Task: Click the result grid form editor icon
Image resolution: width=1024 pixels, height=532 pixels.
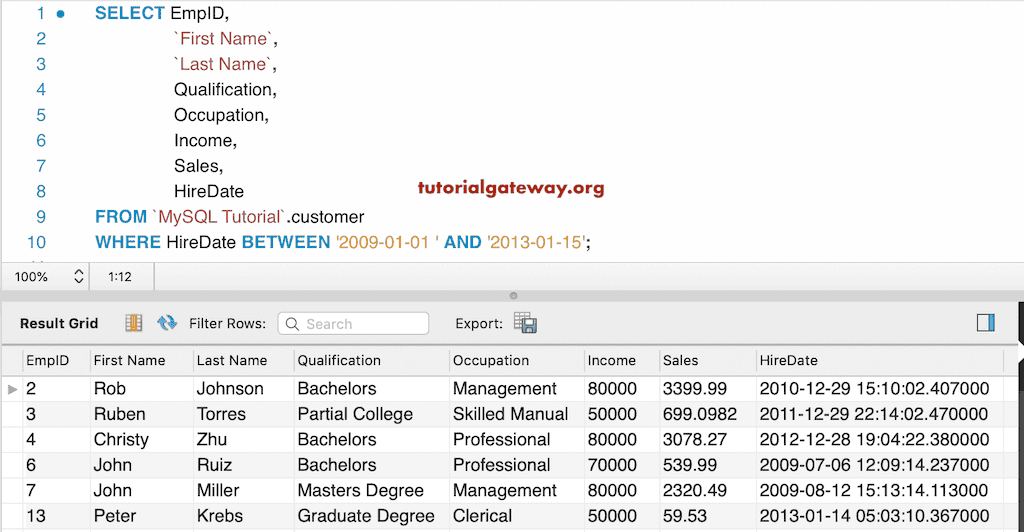Action: 133,323
